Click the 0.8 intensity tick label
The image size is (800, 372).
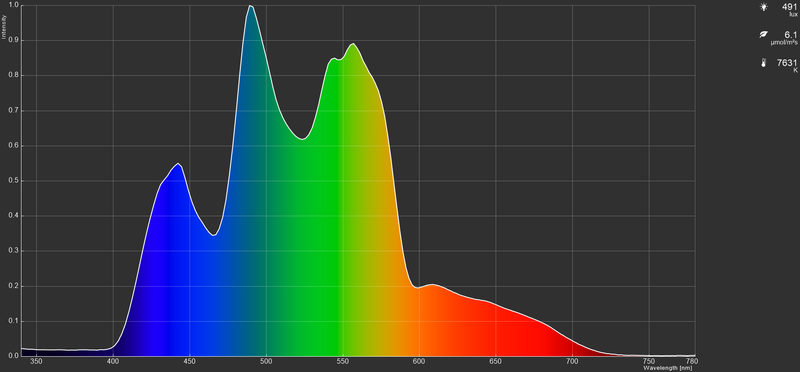14,76
